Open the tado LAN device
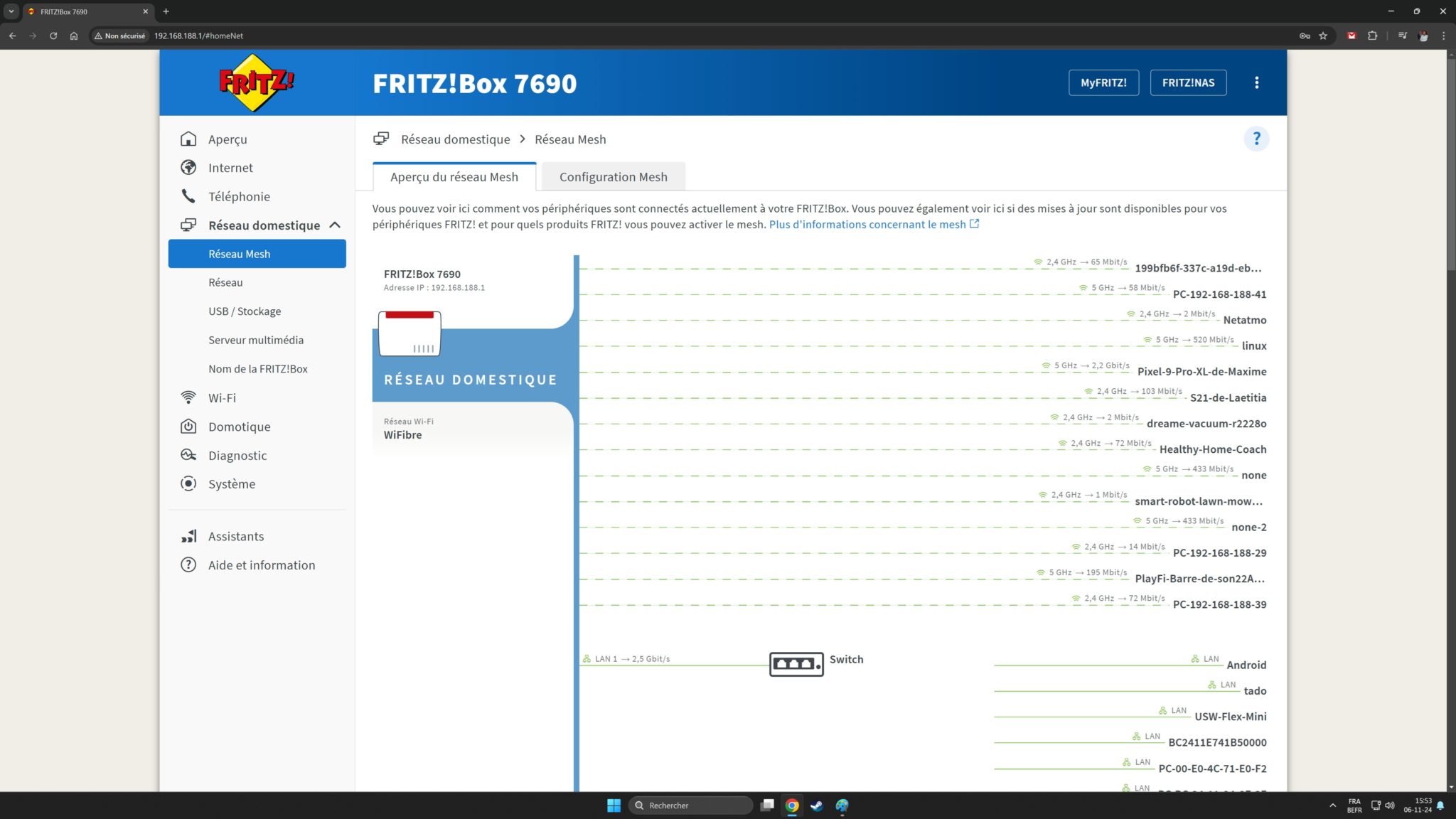Screen dimensions: 1456x819 click(x=1255, y=690)
